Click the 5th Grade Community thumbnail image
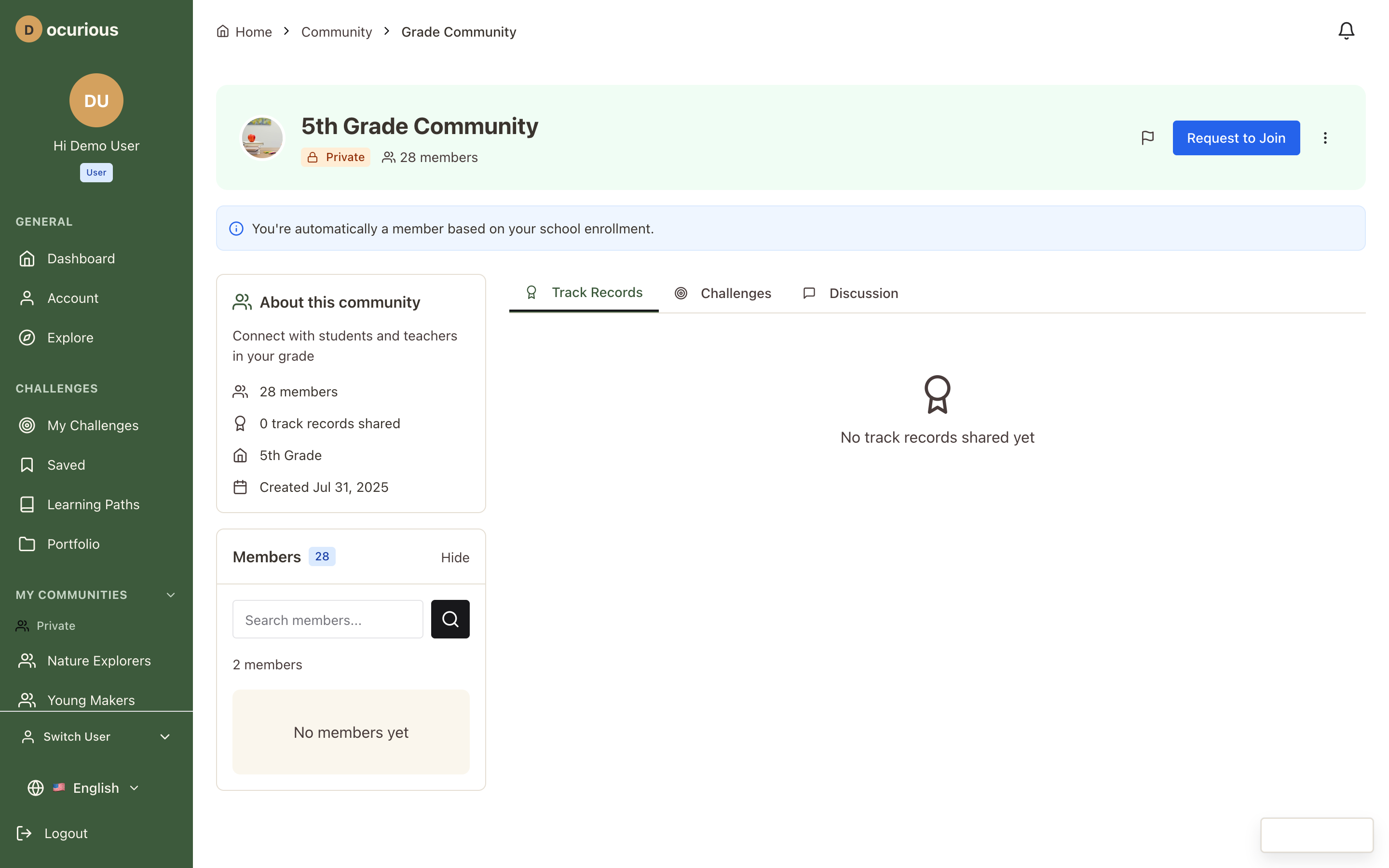This screenshot has height=868, width=1389. tap(262, 138)
